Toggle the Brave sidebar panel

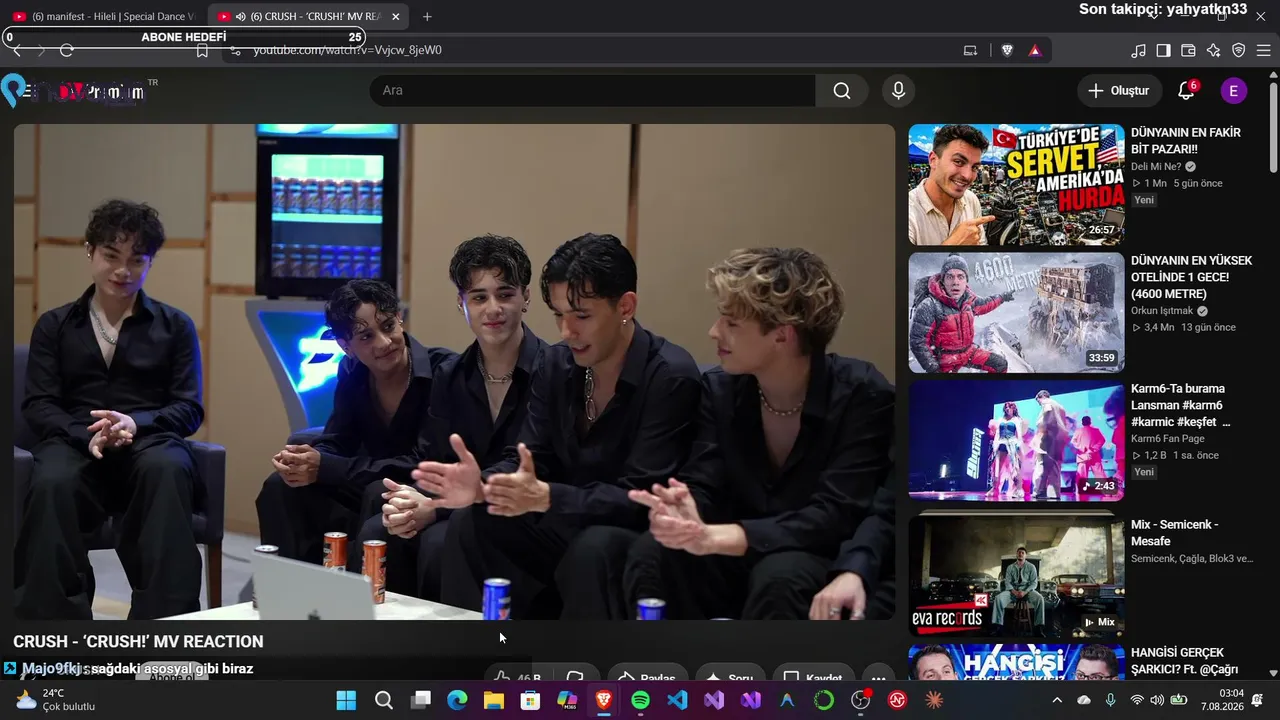[1163, 50]
